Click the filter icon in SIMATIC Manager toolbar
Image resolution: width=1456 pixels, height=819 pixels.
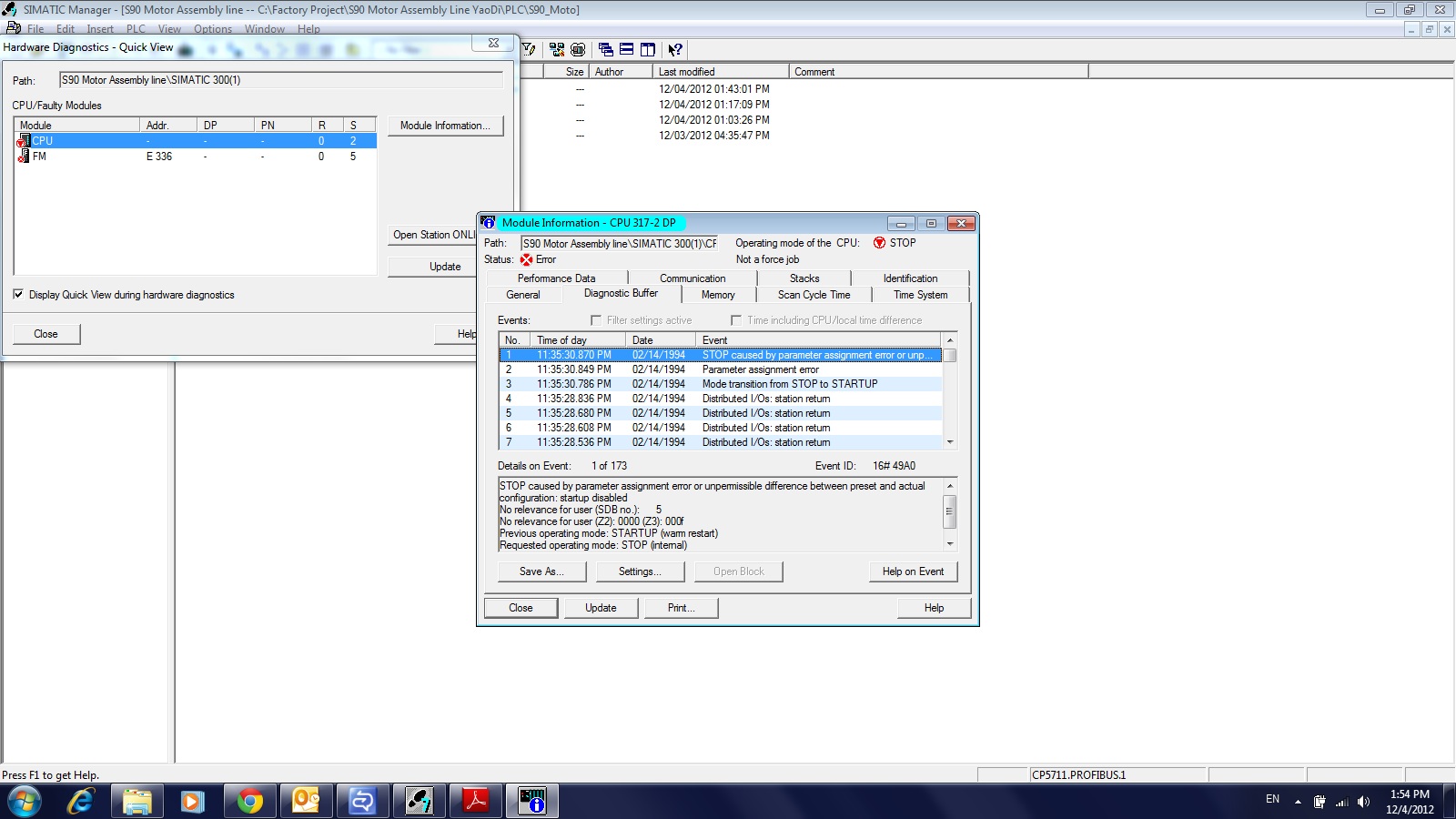point(529,49)
